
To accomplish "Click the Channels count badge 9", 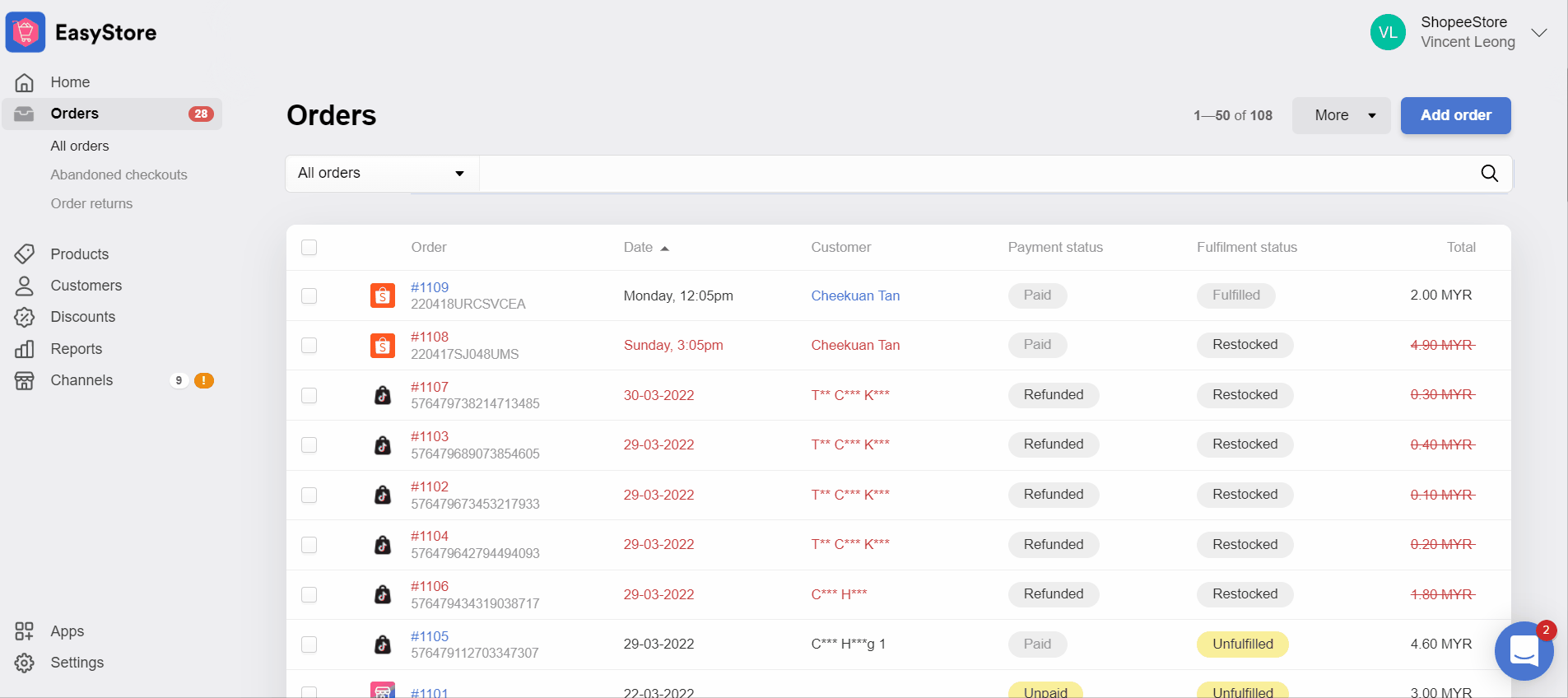I will pos(179,380).
